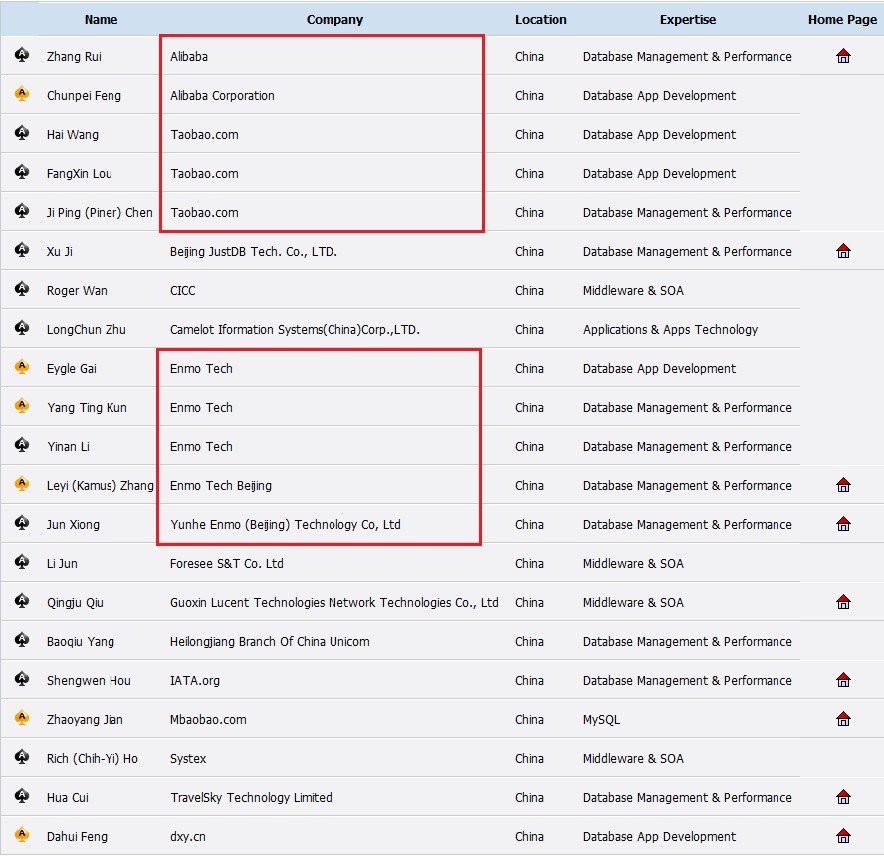The height and width of the screenshot is (857, 884).
Task: Click the ACE badge beside Ji Ping Chen
Action: click(22, 210)
